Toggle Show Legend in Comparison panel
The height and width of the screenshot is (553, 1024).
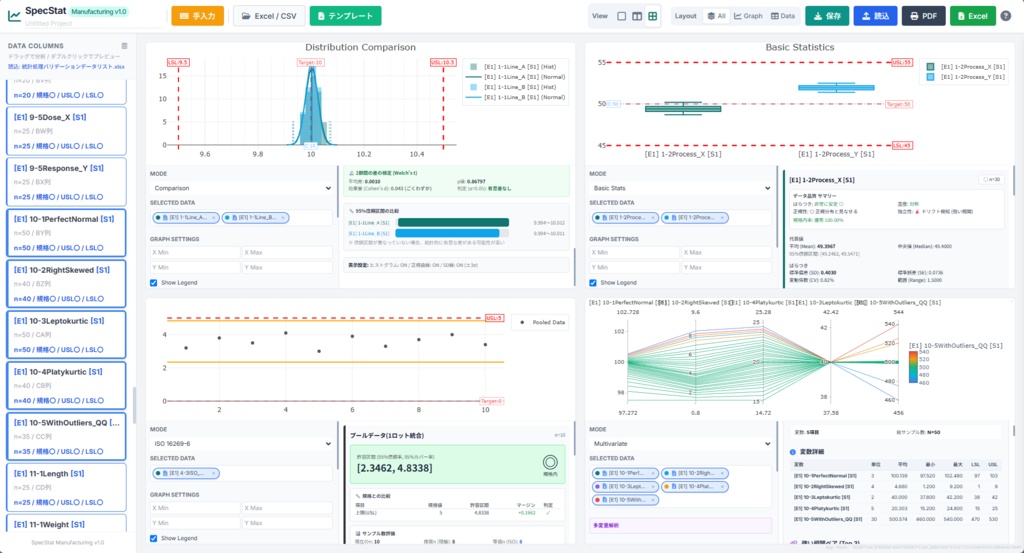pyautogui.click(x=153, y=283)
